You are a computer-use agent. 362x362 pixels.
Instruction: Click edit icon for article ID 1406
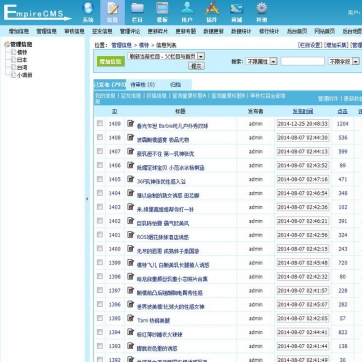[x=130, y=165]
